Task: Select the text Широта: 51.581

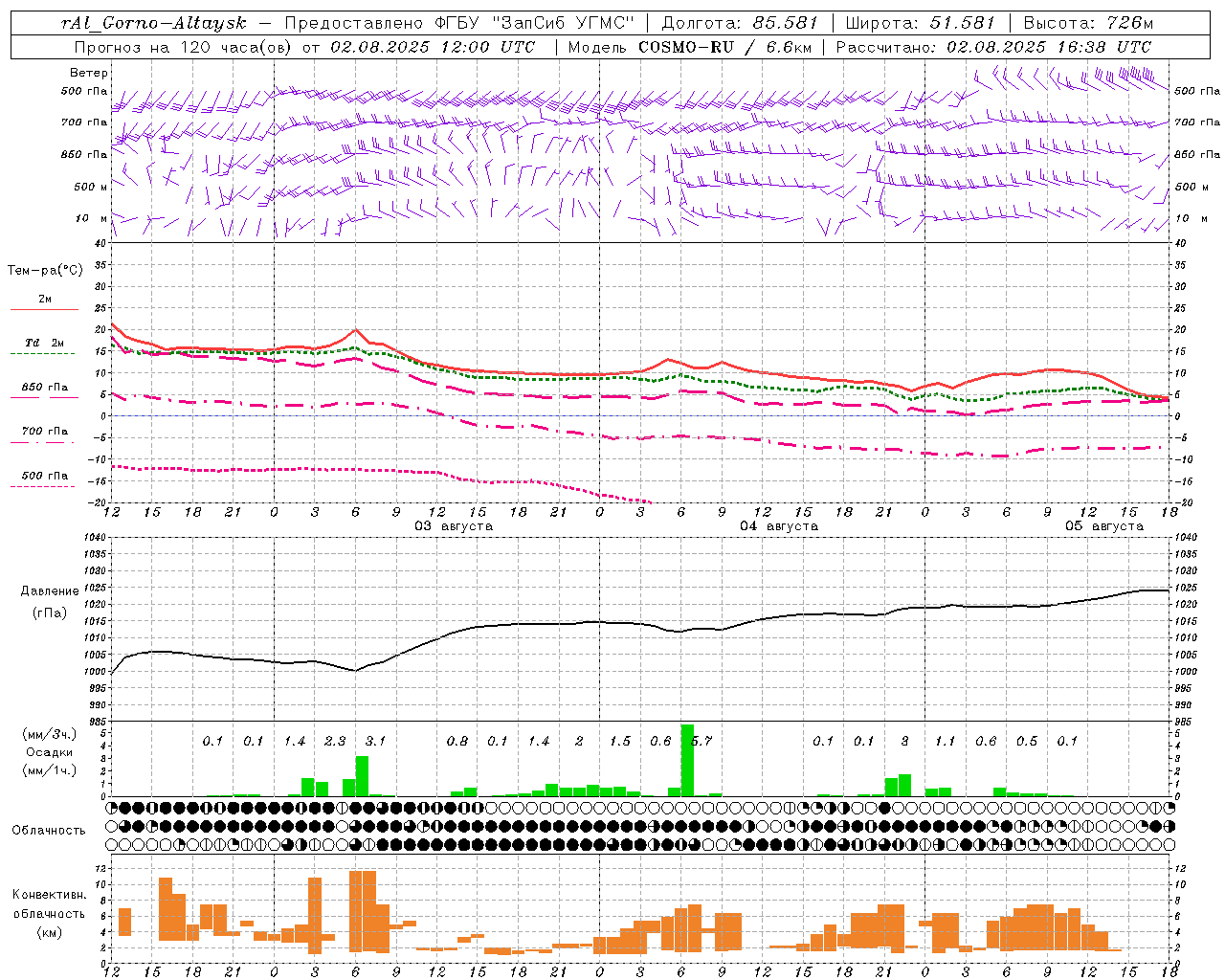Action: click(921, 23)
